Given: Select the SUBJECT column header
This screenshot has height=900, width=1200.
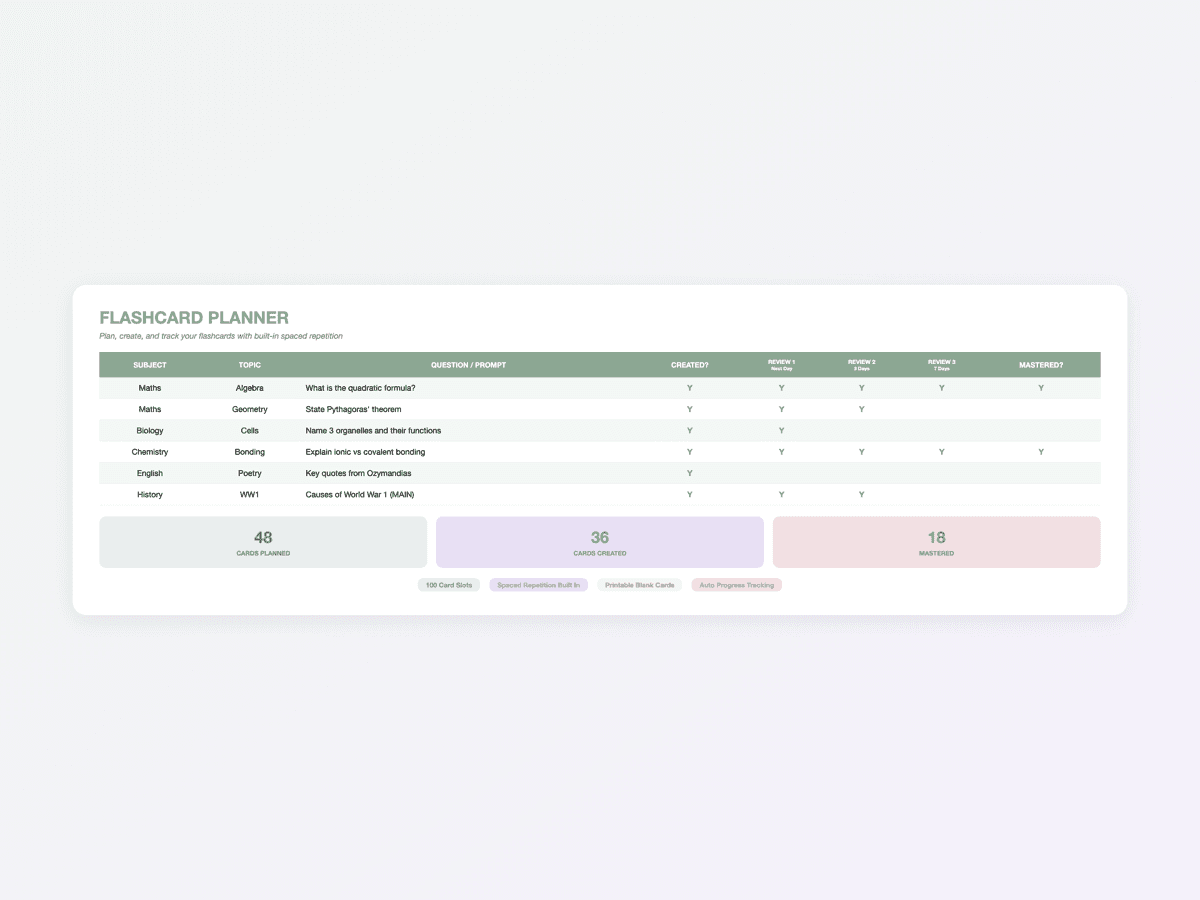Looking at the screenshot, I should (150, 365).
